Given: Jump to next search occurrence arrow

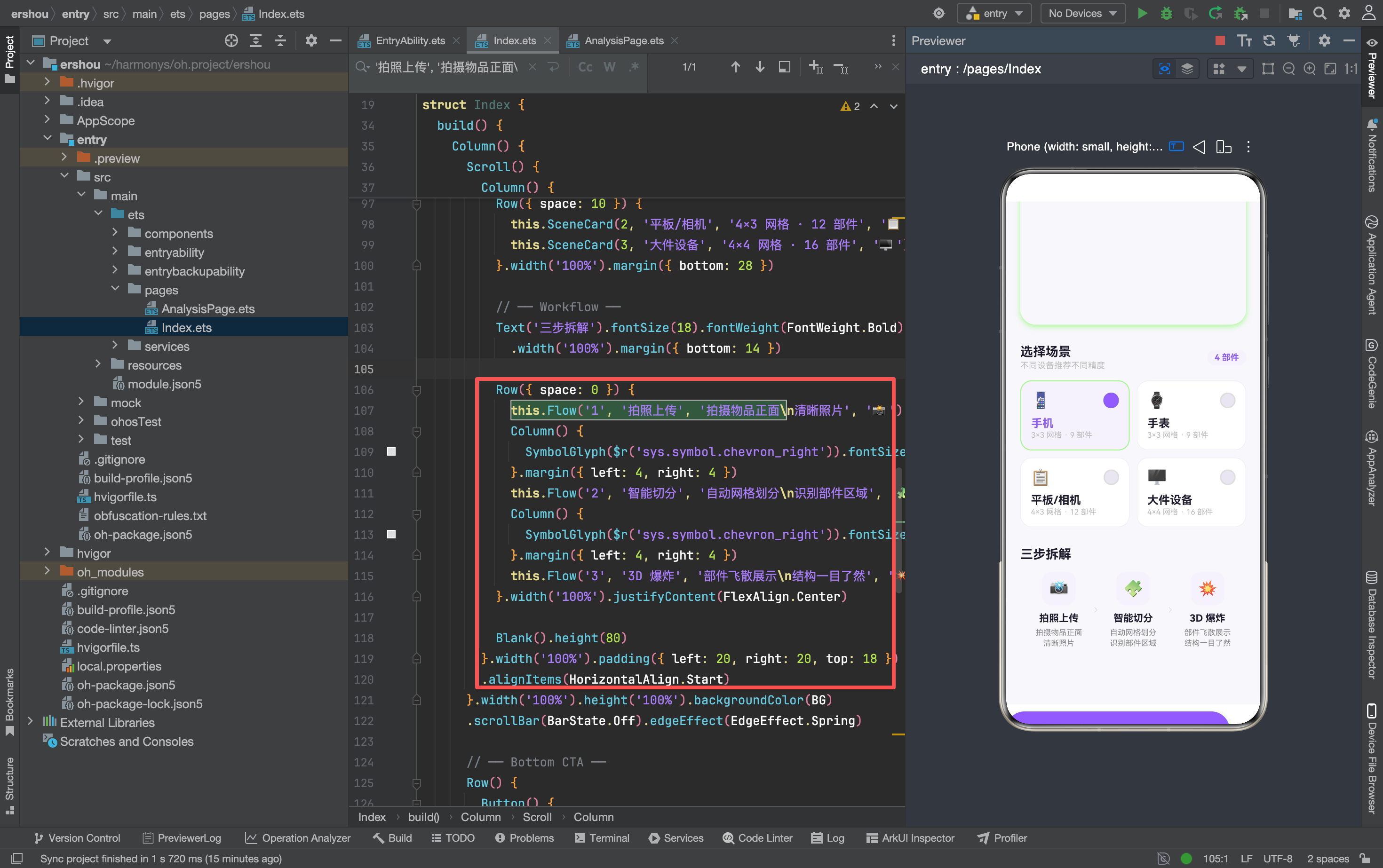Looking at the screenshot, I should [x=759, y=67].
